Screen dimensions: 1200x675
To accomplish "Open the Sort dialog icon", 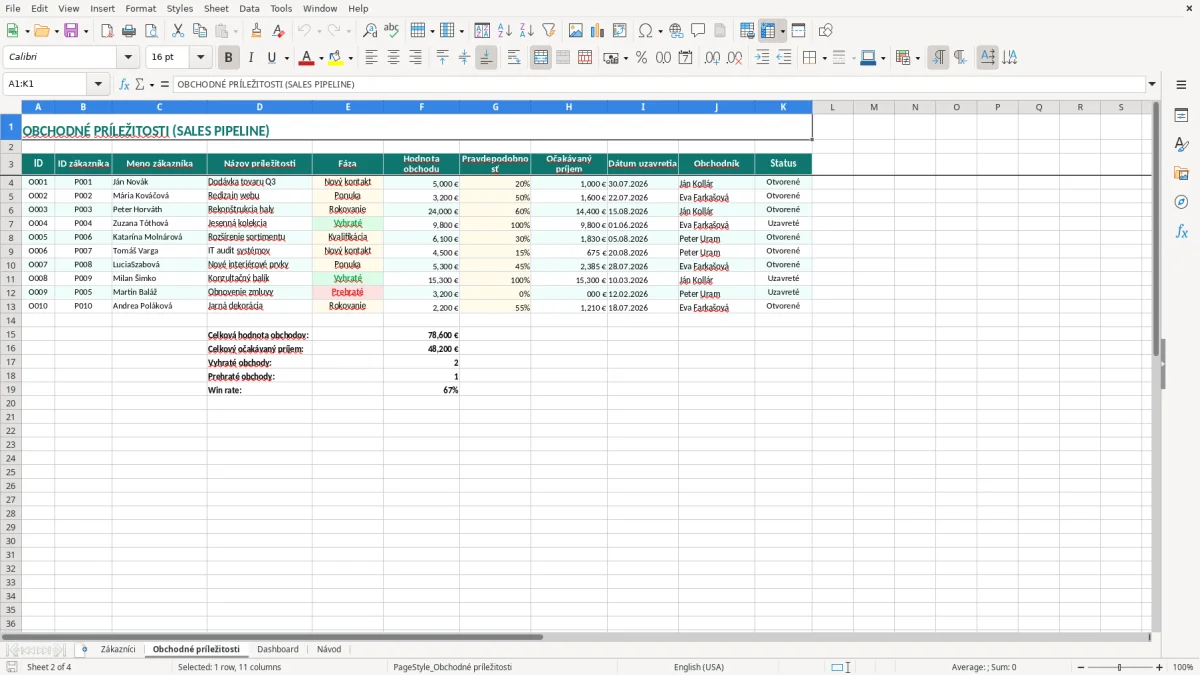I will pos(482,31).
